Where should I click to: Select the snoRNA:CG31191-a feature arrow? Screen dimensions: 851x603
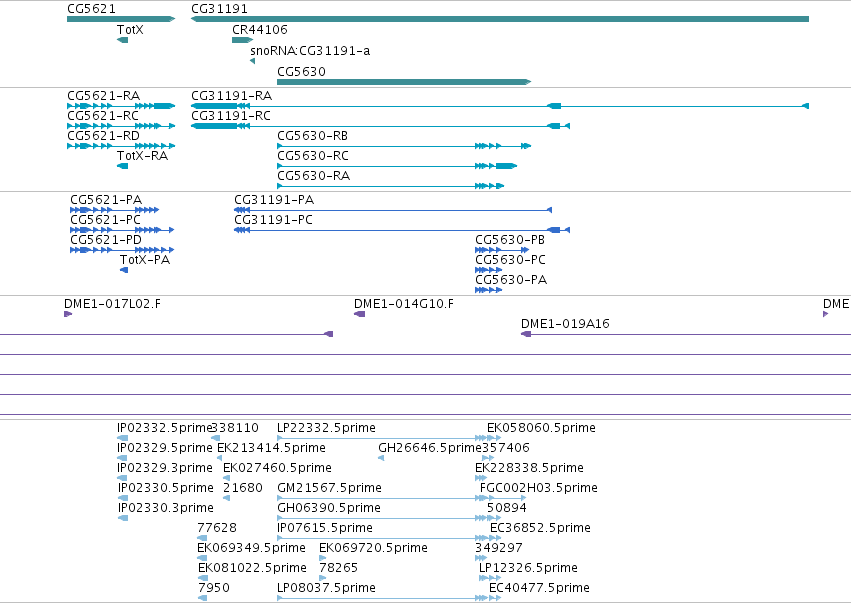pos(252,61)
